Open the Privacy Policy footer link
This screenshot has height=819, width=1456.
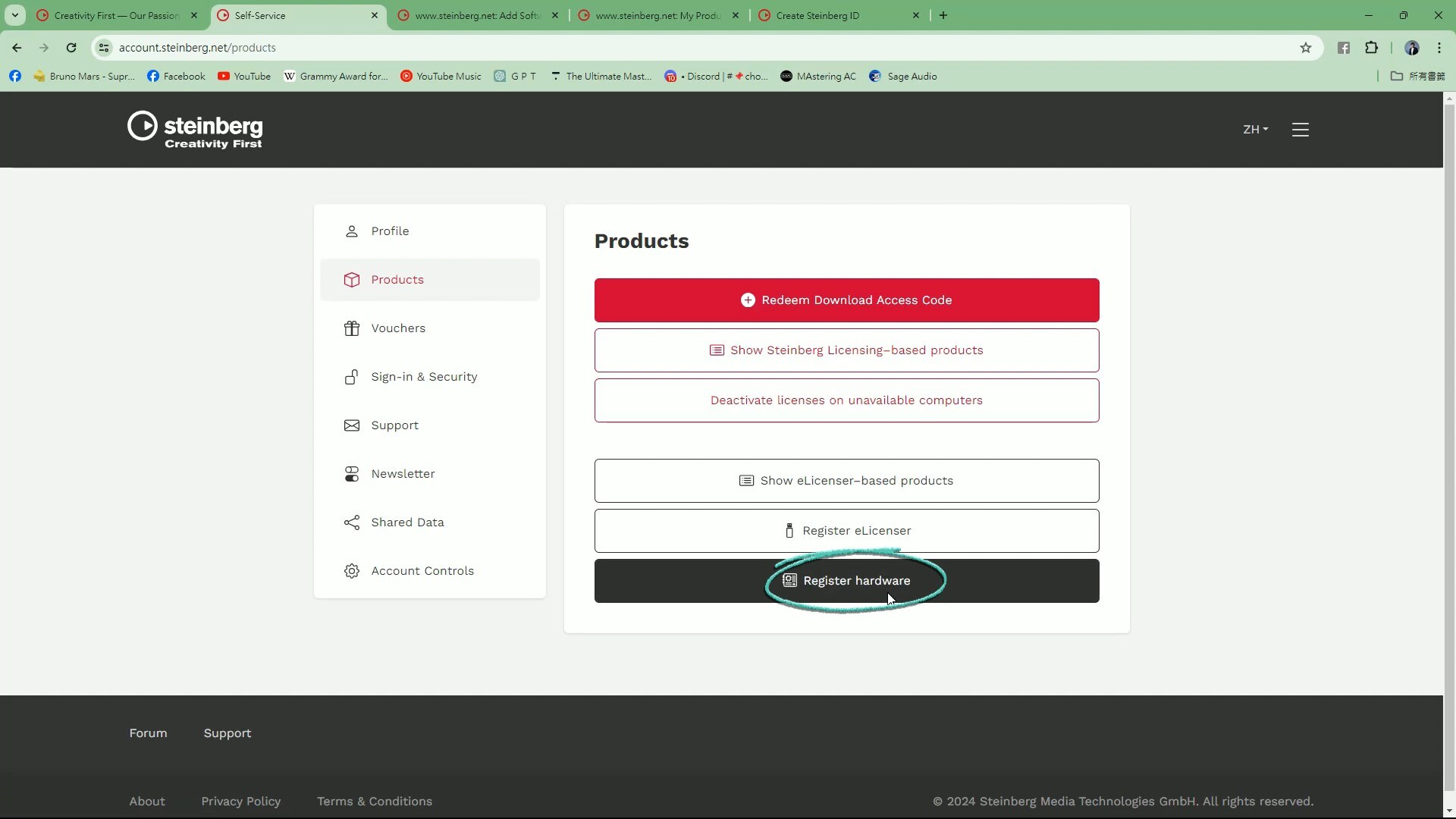[240, 802]
